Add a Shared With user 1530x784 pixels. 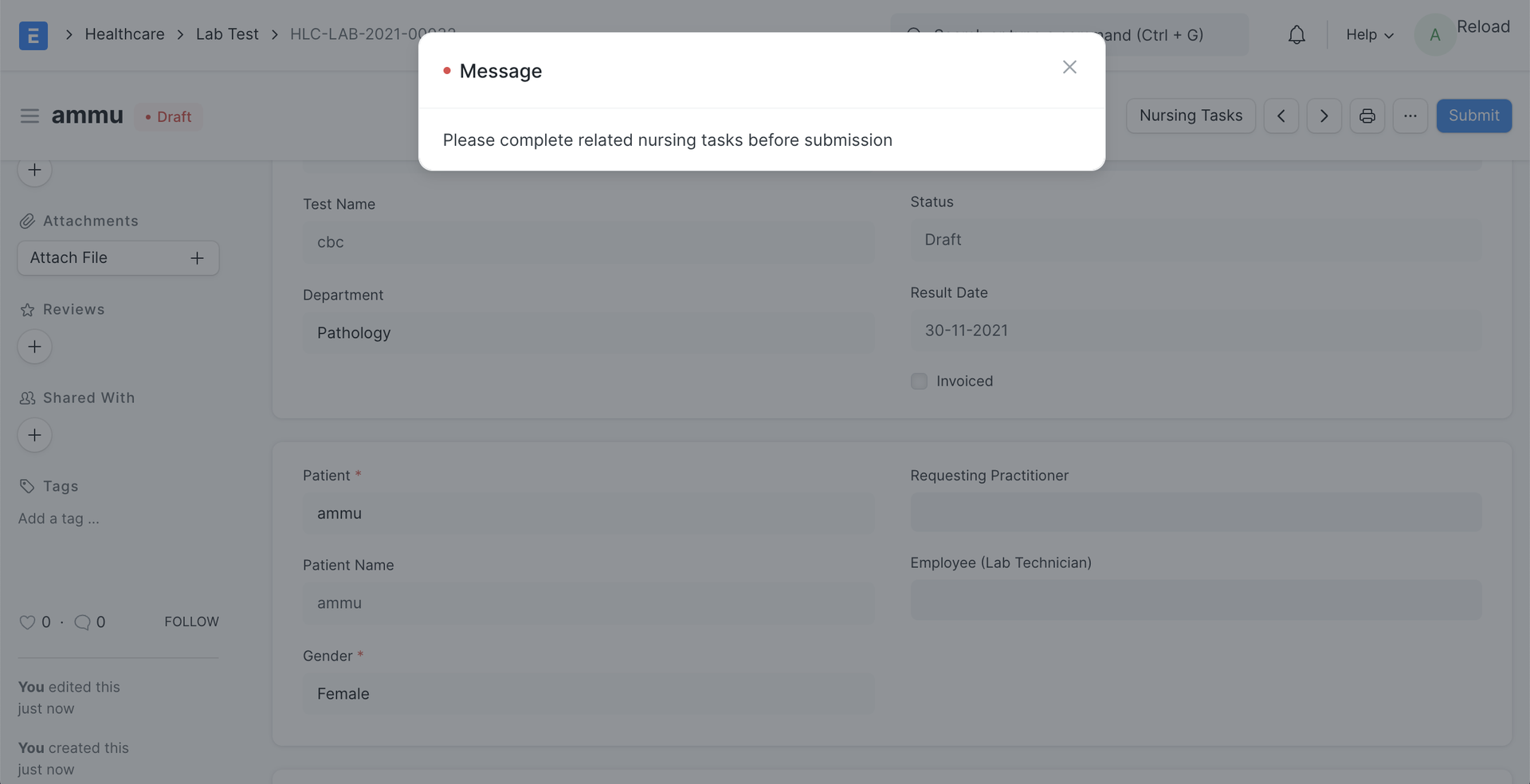pos(34,435)
